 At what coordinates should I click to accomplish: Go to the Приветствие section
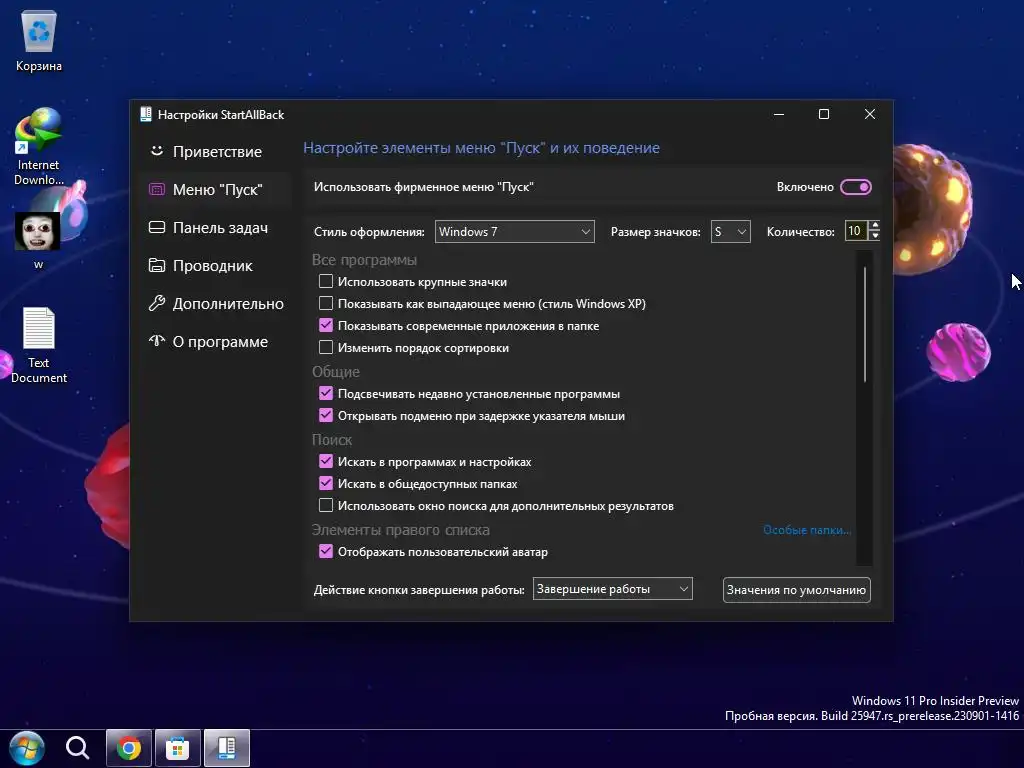point(216,152)
